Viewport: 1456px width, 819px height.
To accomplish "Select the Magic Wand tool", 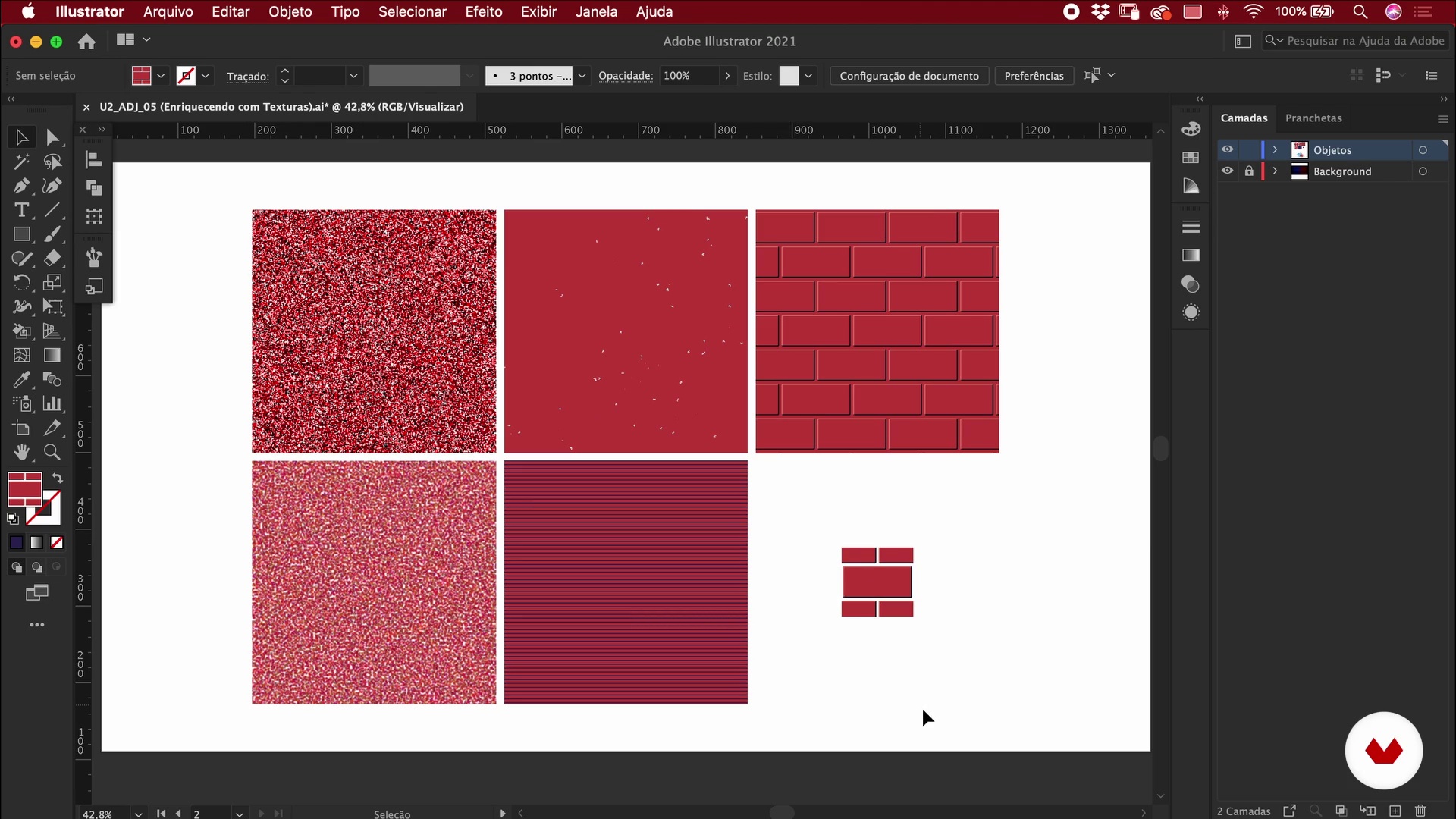I will click(x=21, y=162).
